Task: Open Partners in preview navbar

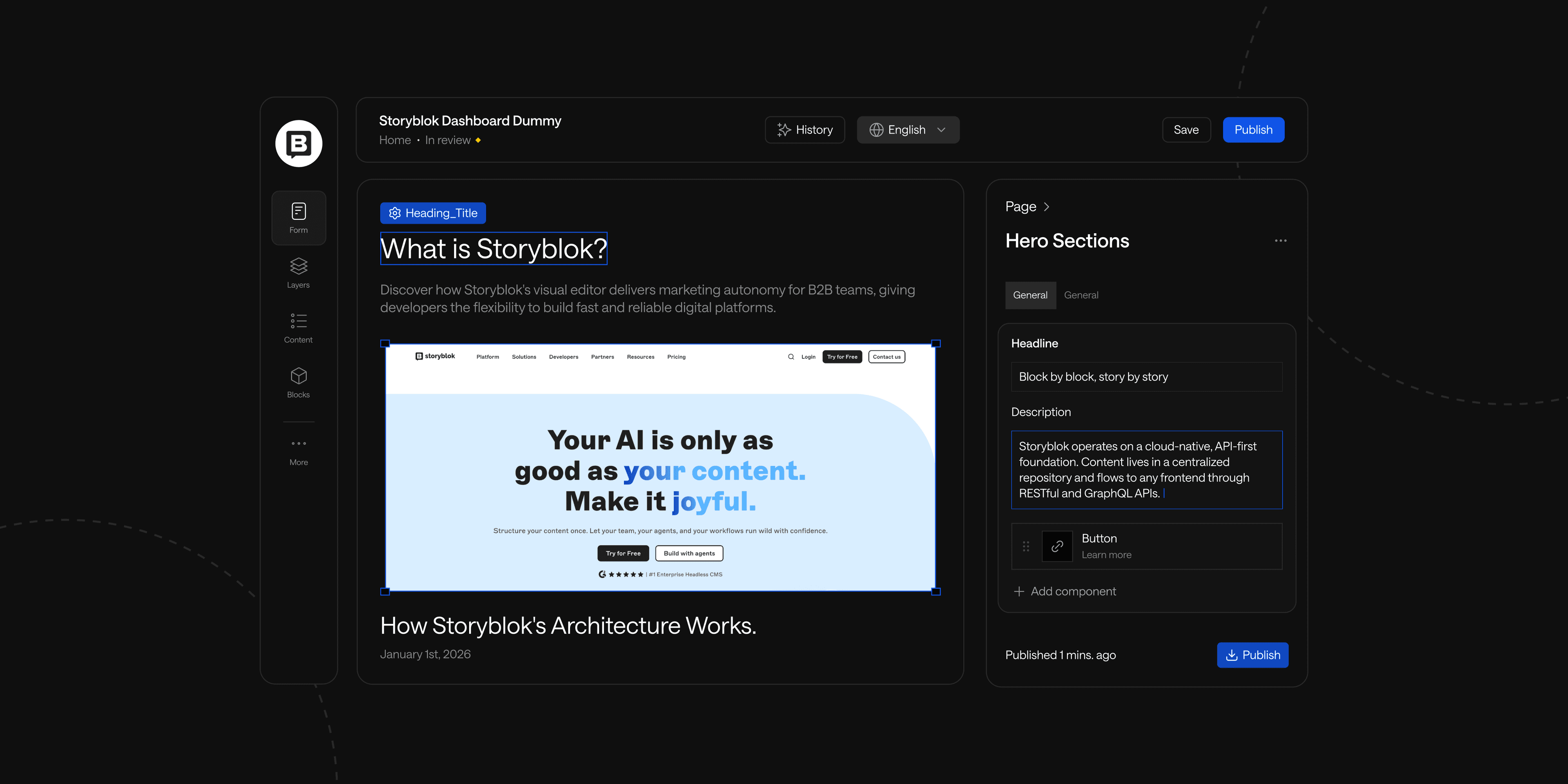Action: (603, 357)
